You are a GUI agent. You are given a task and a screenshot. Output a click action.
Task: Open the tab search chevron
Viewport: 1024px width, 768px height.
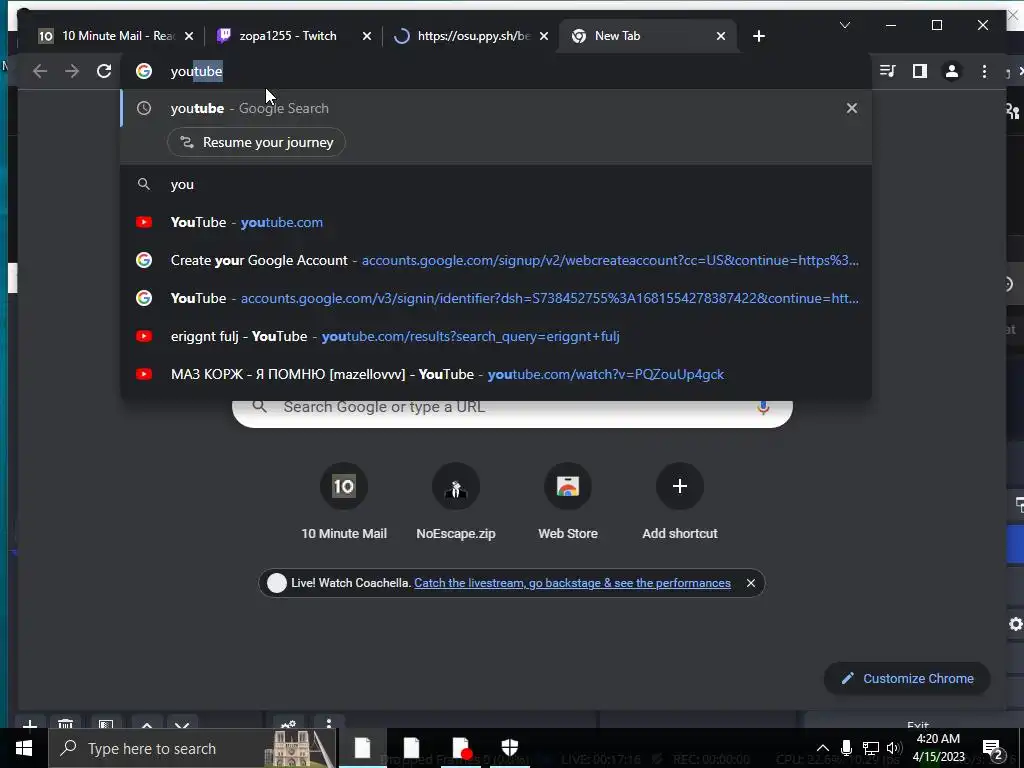point(844,25)
